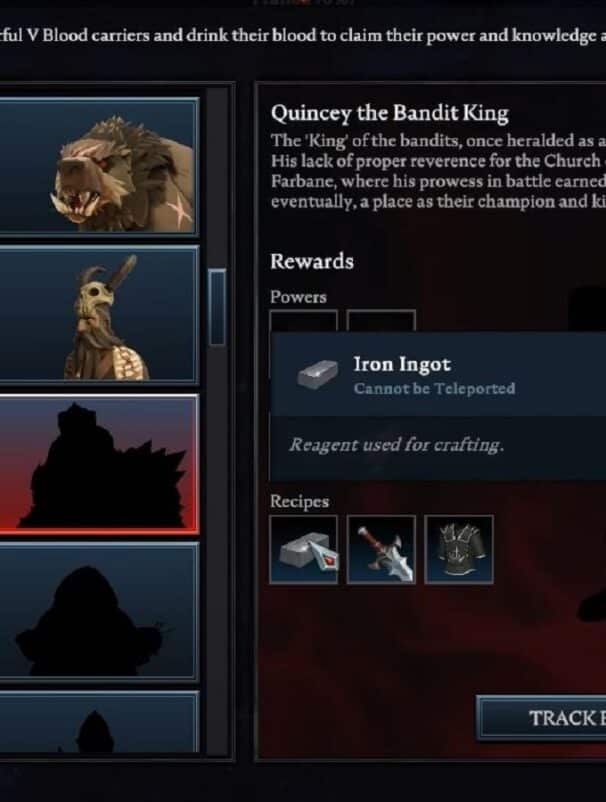
Task: Select the snarling bear boss portrait
Action: coord(99,166)
